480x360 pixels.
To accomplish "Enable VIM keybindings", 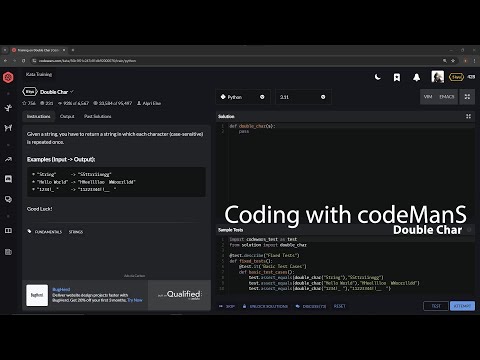I will coord(428,97).
